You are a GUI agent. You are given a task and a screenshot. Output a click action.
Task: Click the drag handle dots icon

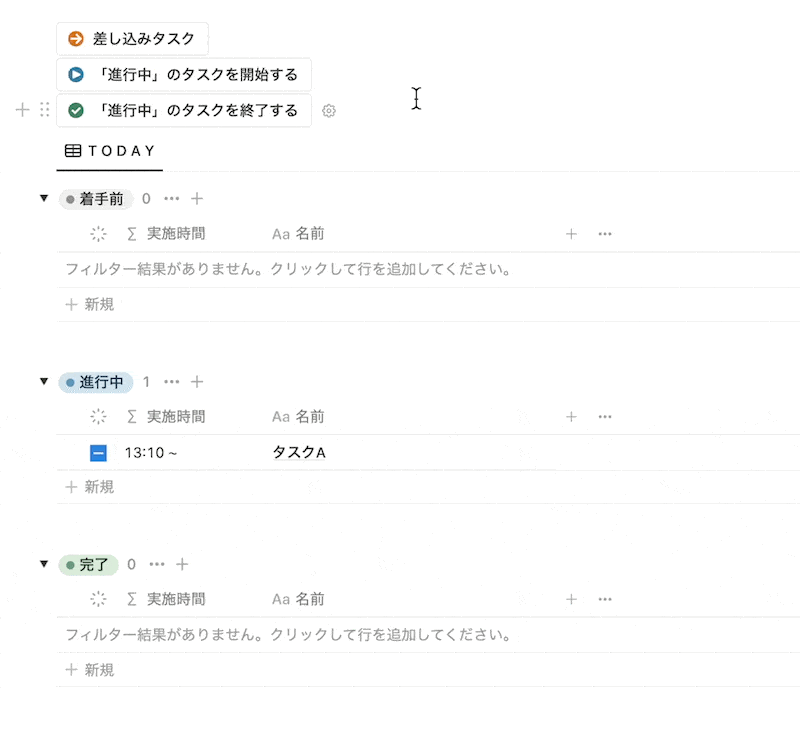click(x=44, y=110)
